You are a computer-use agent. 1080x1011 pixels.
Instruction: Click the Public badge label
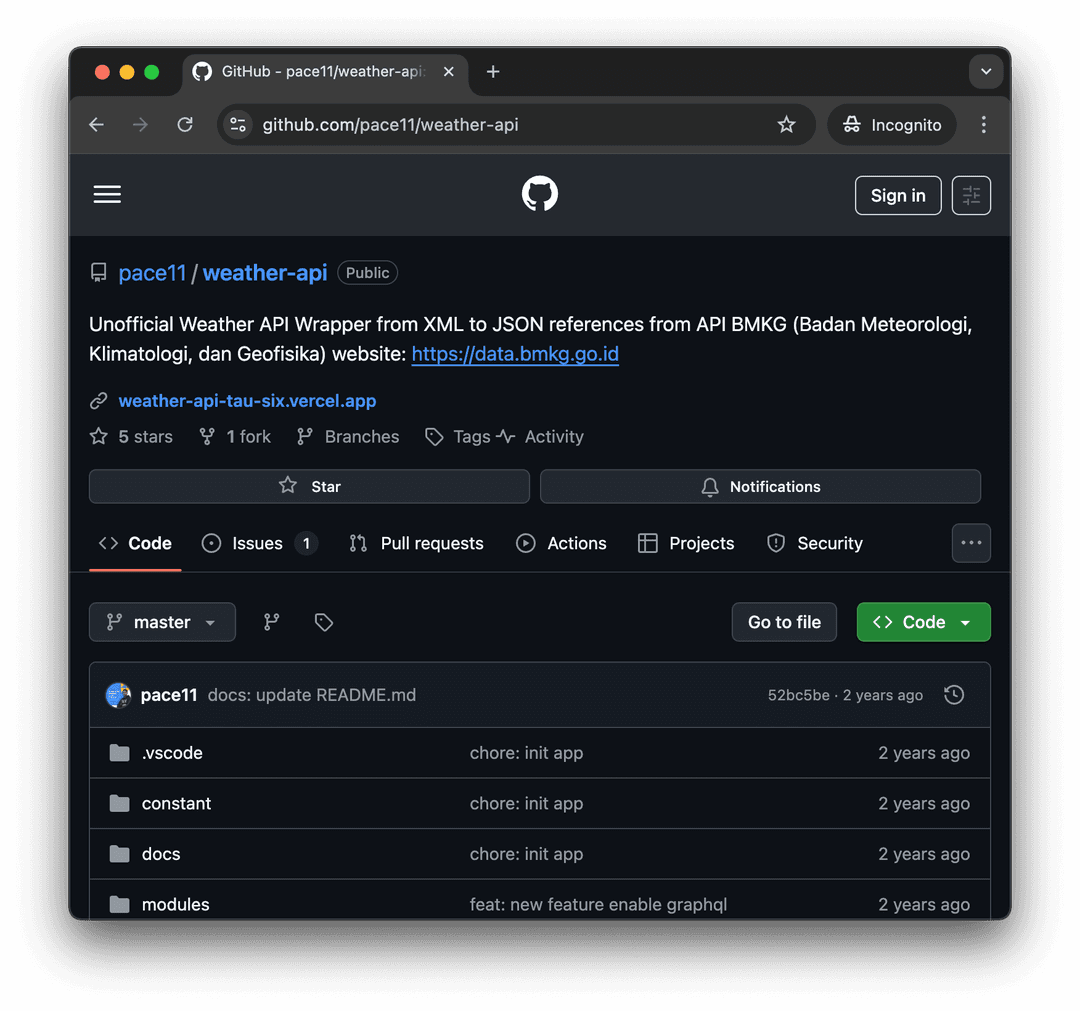[367, 273]
